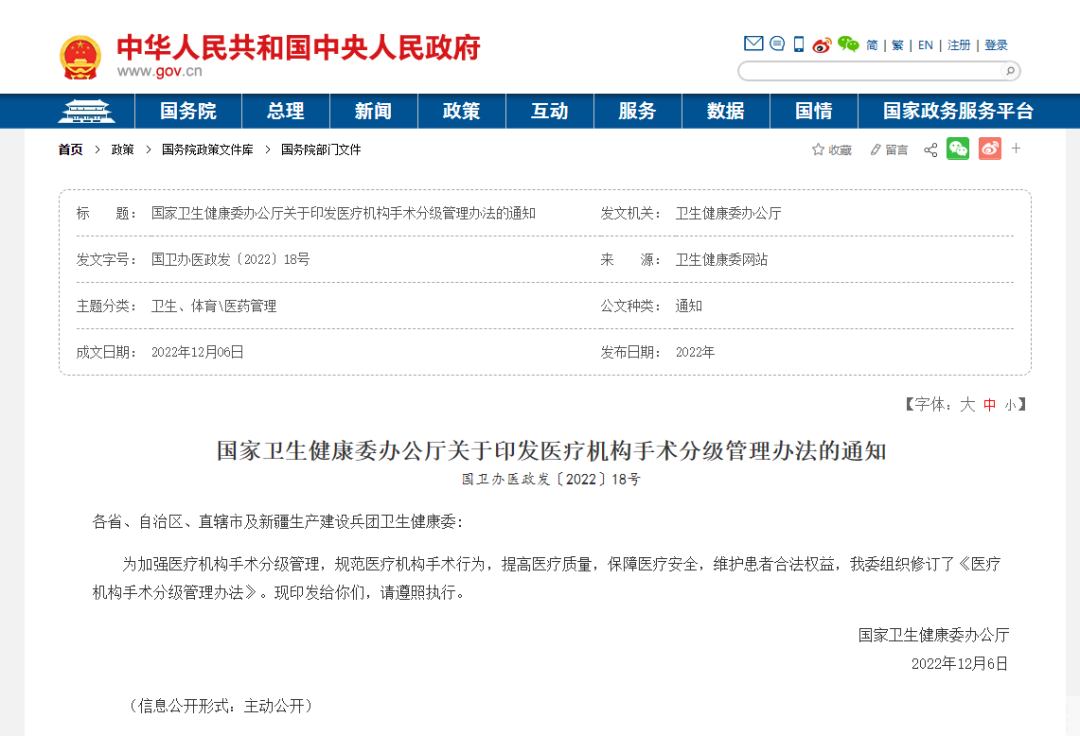Open the 国务院 navigation tab
This screenshot has width=1080, height=736.
pos(188,111)
